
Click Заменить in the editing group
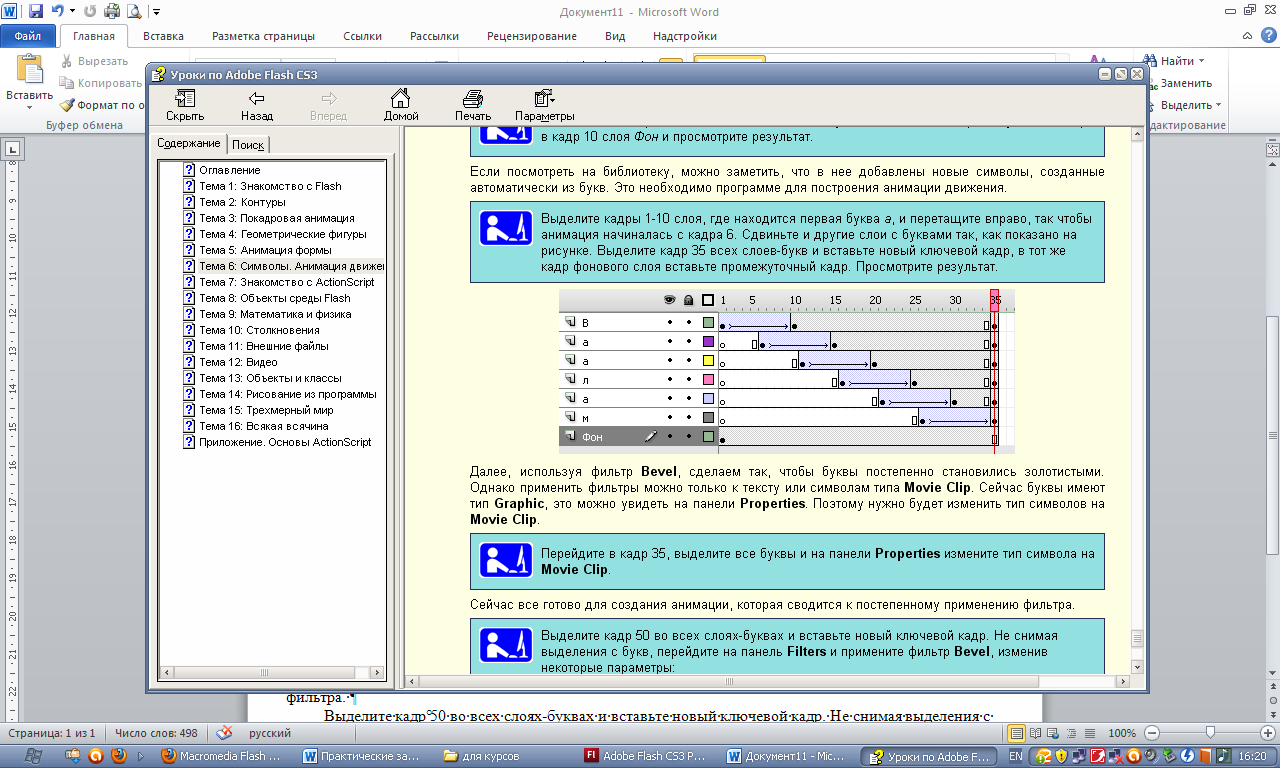click(x=1178, y=83)
